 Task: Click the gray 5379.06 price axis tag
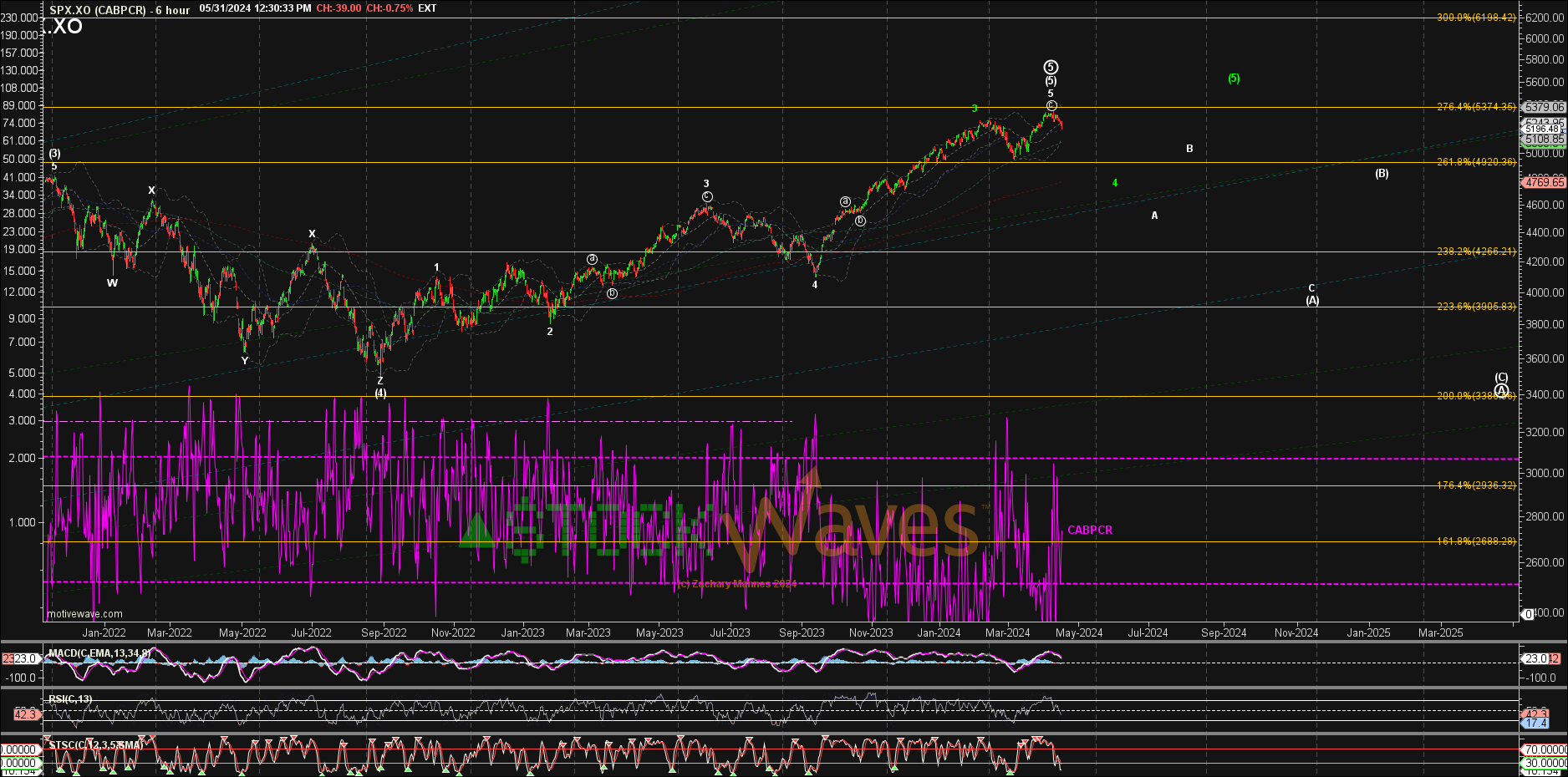click(x=1543, y=107)
